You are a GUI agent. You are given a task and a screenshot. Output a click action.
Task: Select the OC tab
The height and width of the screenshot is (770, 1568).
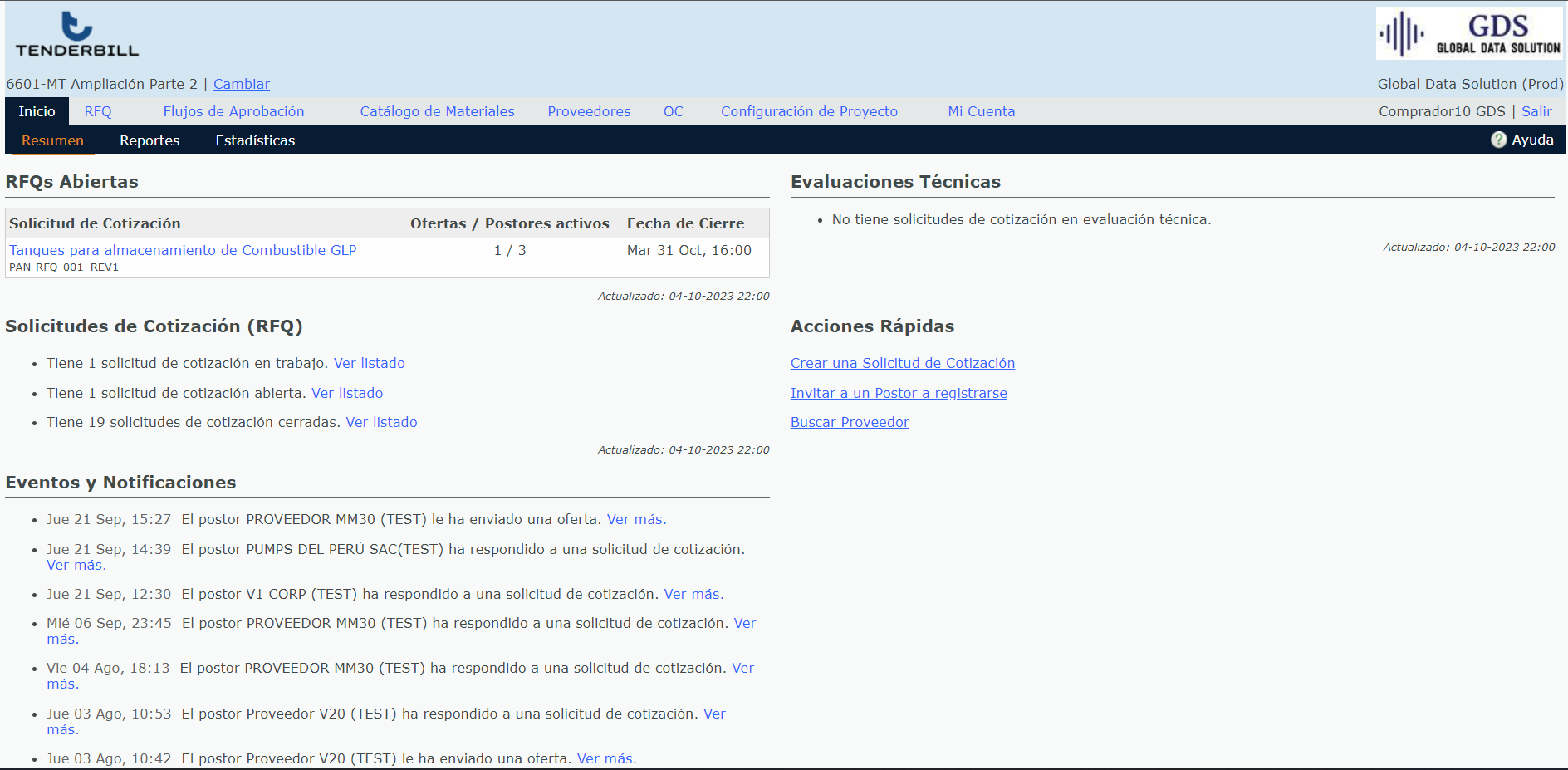673,111
